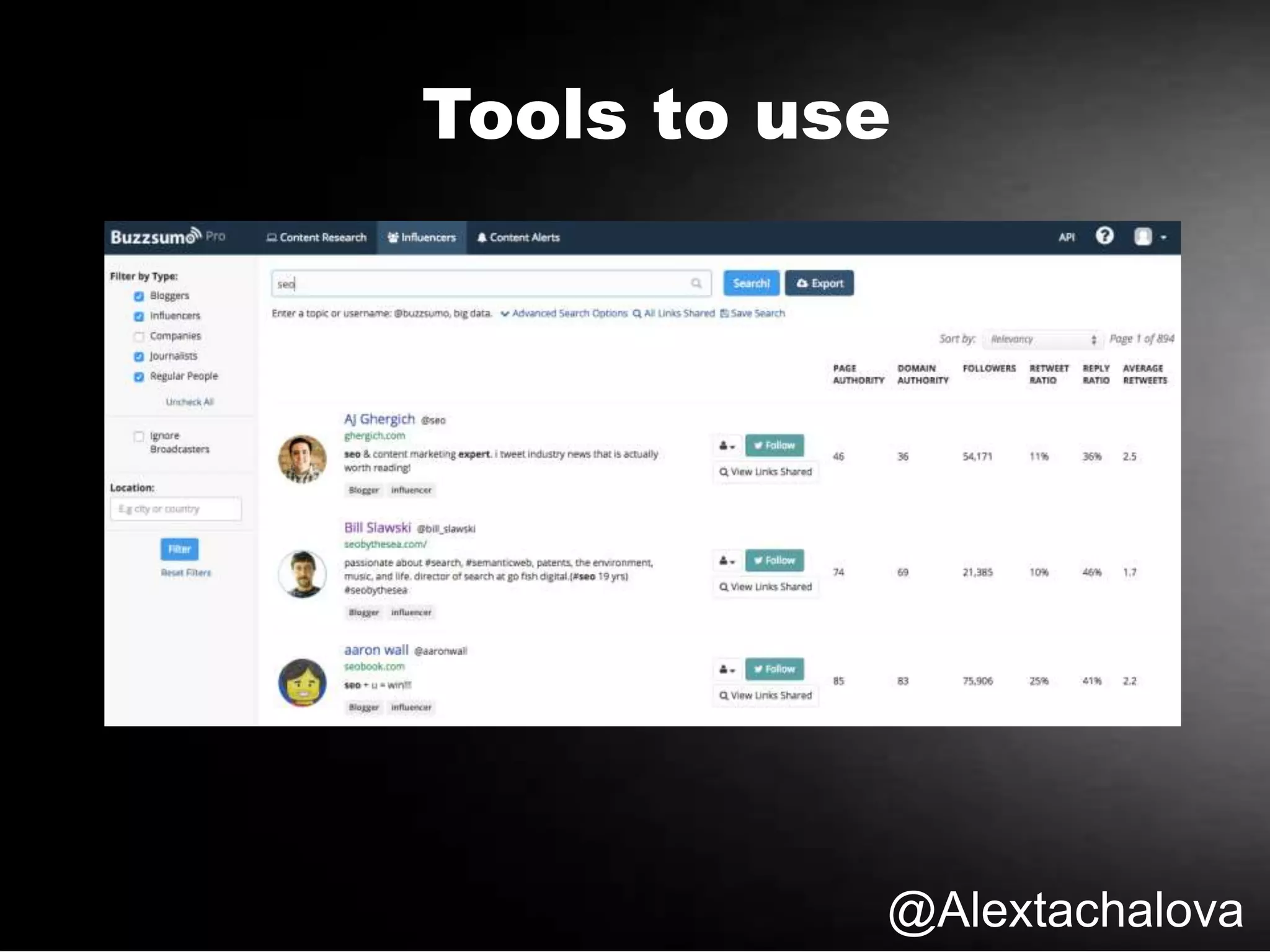Open AJ Ghergich name link
Viewport: 1270px width, 952px height.
click(380, 419)
